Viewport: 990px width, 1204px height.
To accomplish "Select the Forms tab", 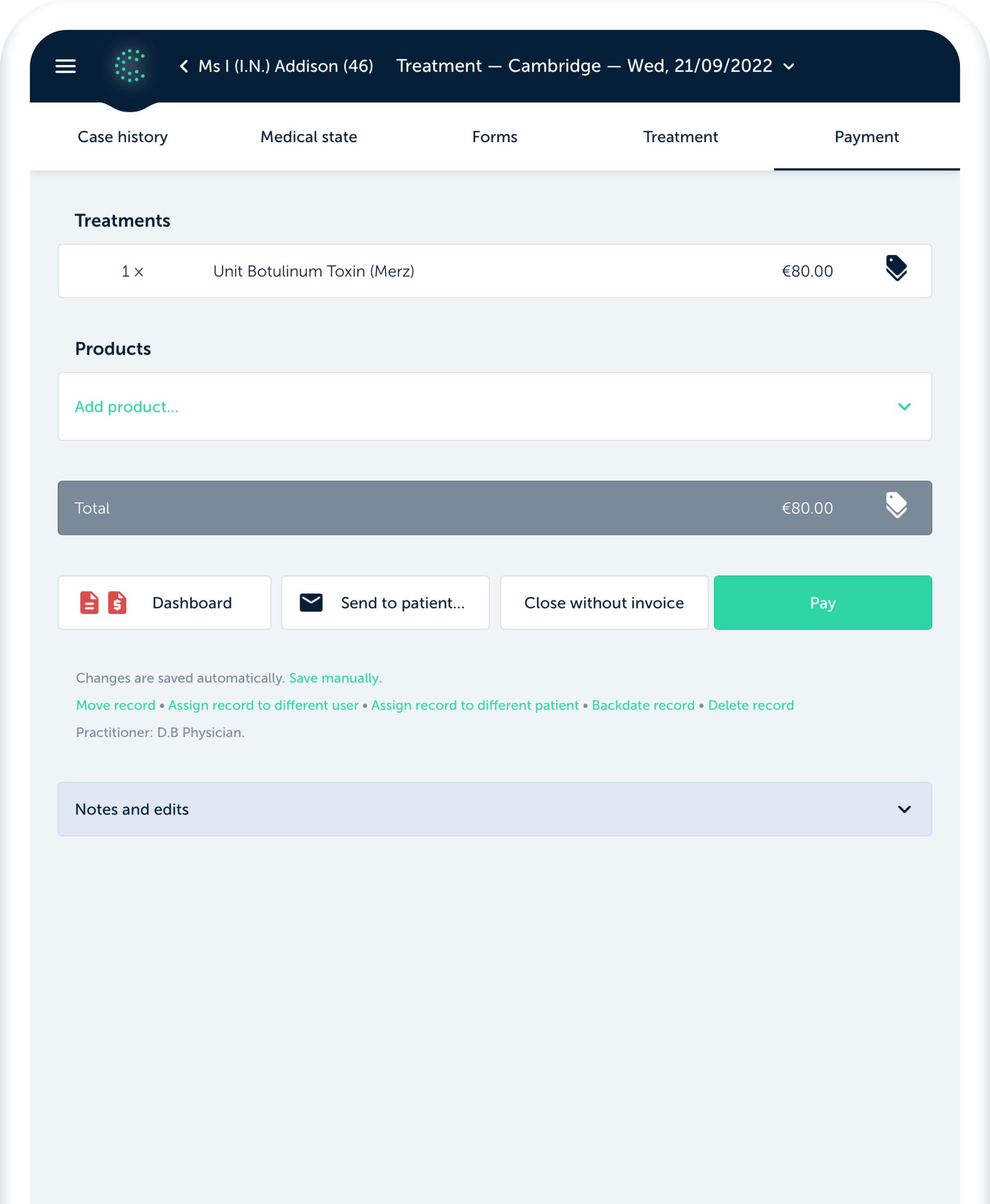I will pos(495,137).
